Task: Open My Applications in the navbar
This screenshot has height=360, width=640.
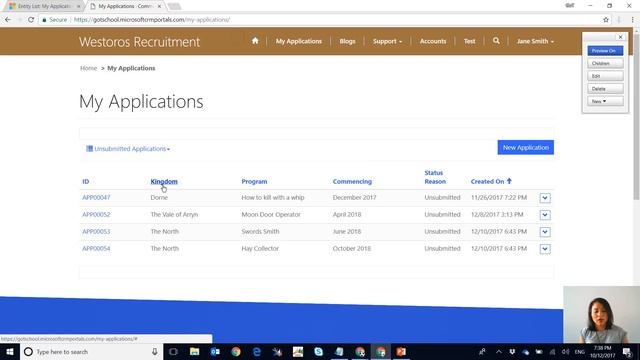Action: [x=298, y=41]
